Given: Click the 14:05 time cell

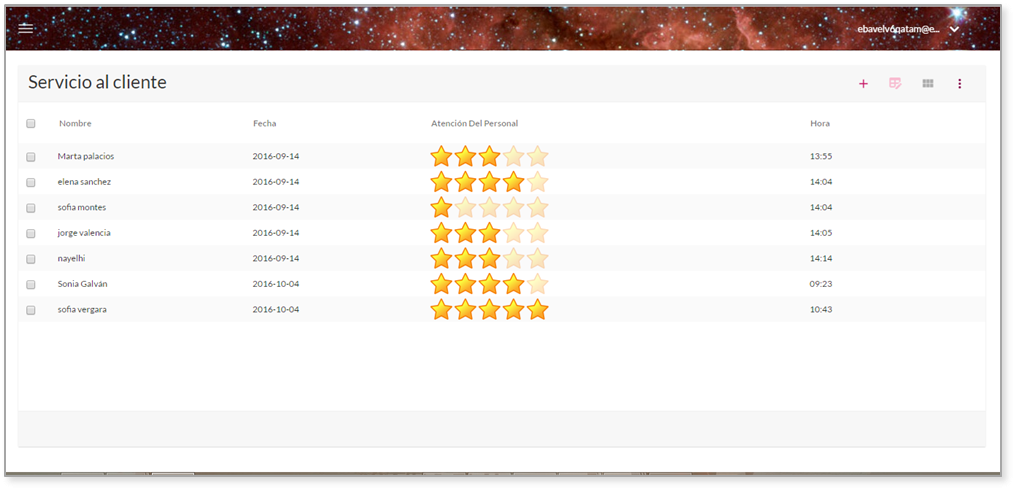Looking at the screenshot, I should pyautogui.click(x=821, y=233).
